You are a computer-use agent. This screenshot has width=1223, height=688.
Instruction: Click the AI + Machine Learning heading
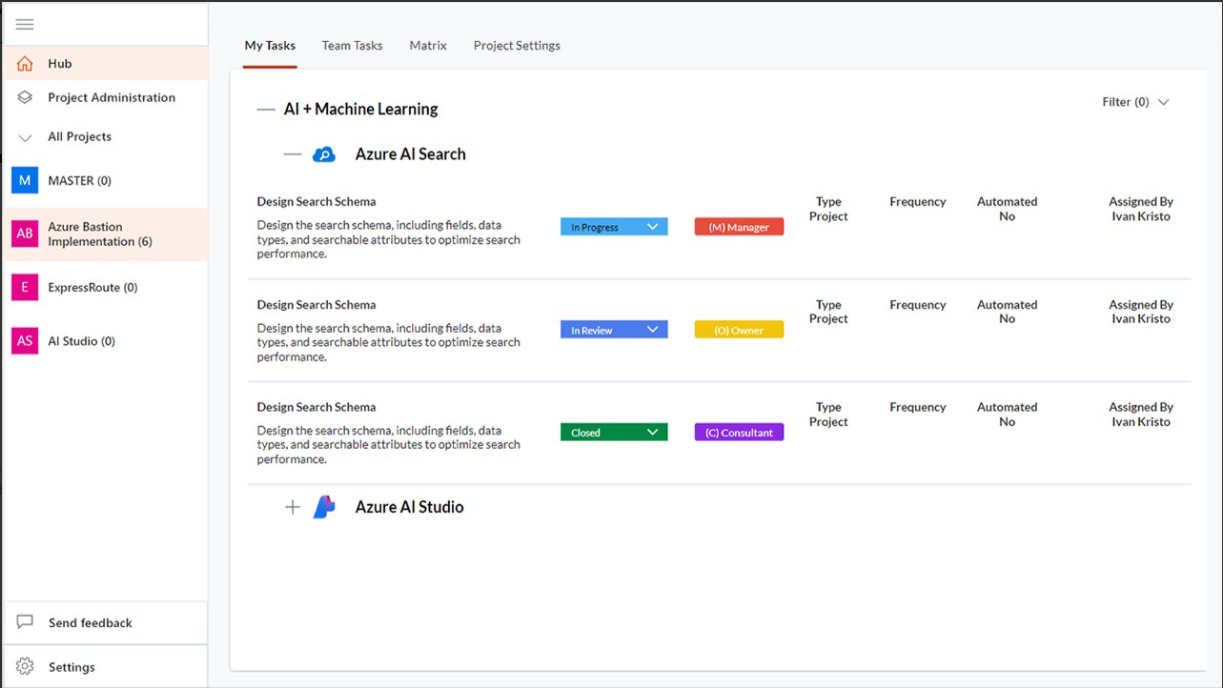(361, 109)
